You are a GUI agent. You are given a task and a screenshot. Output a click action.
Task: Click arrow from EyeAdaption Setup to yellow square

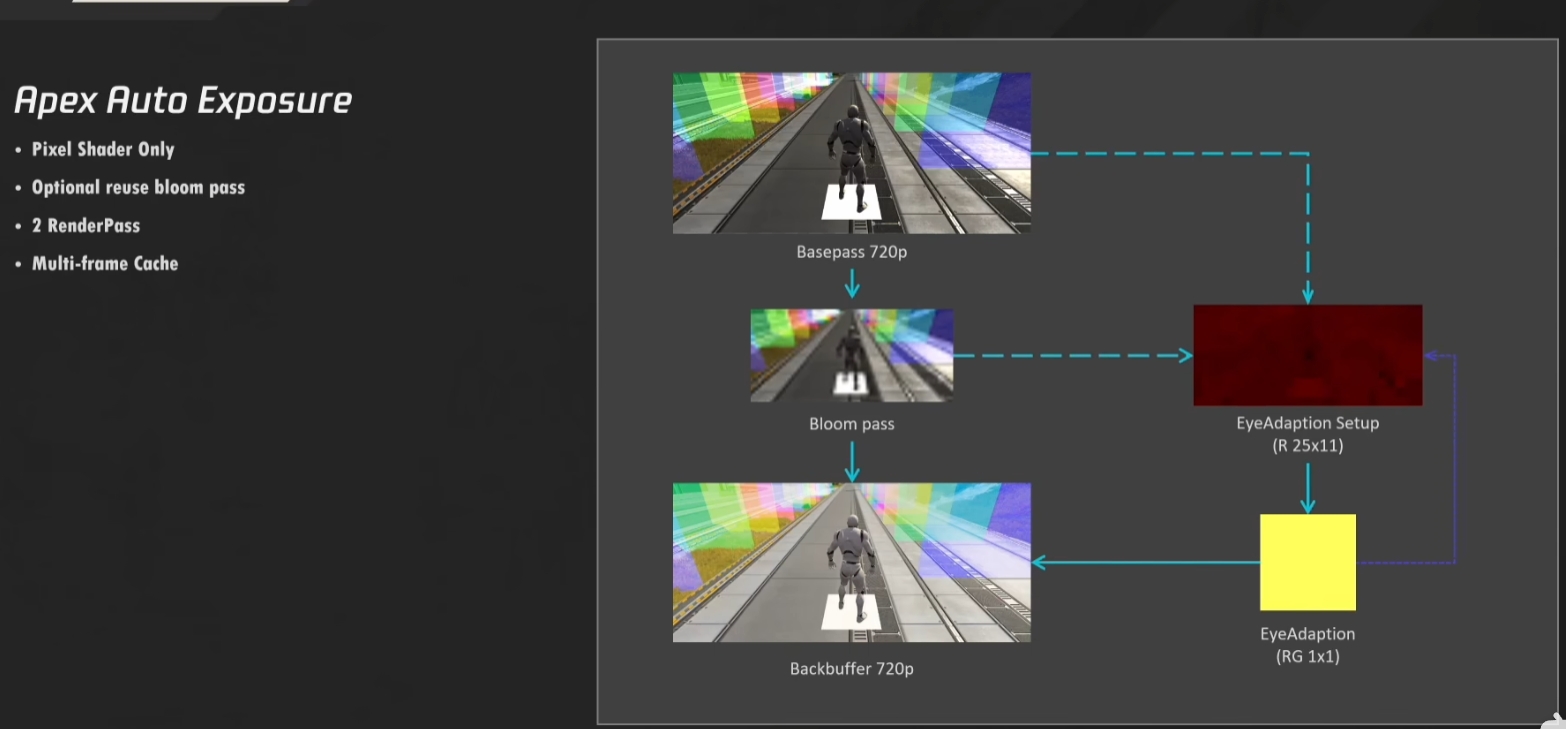1308,490
